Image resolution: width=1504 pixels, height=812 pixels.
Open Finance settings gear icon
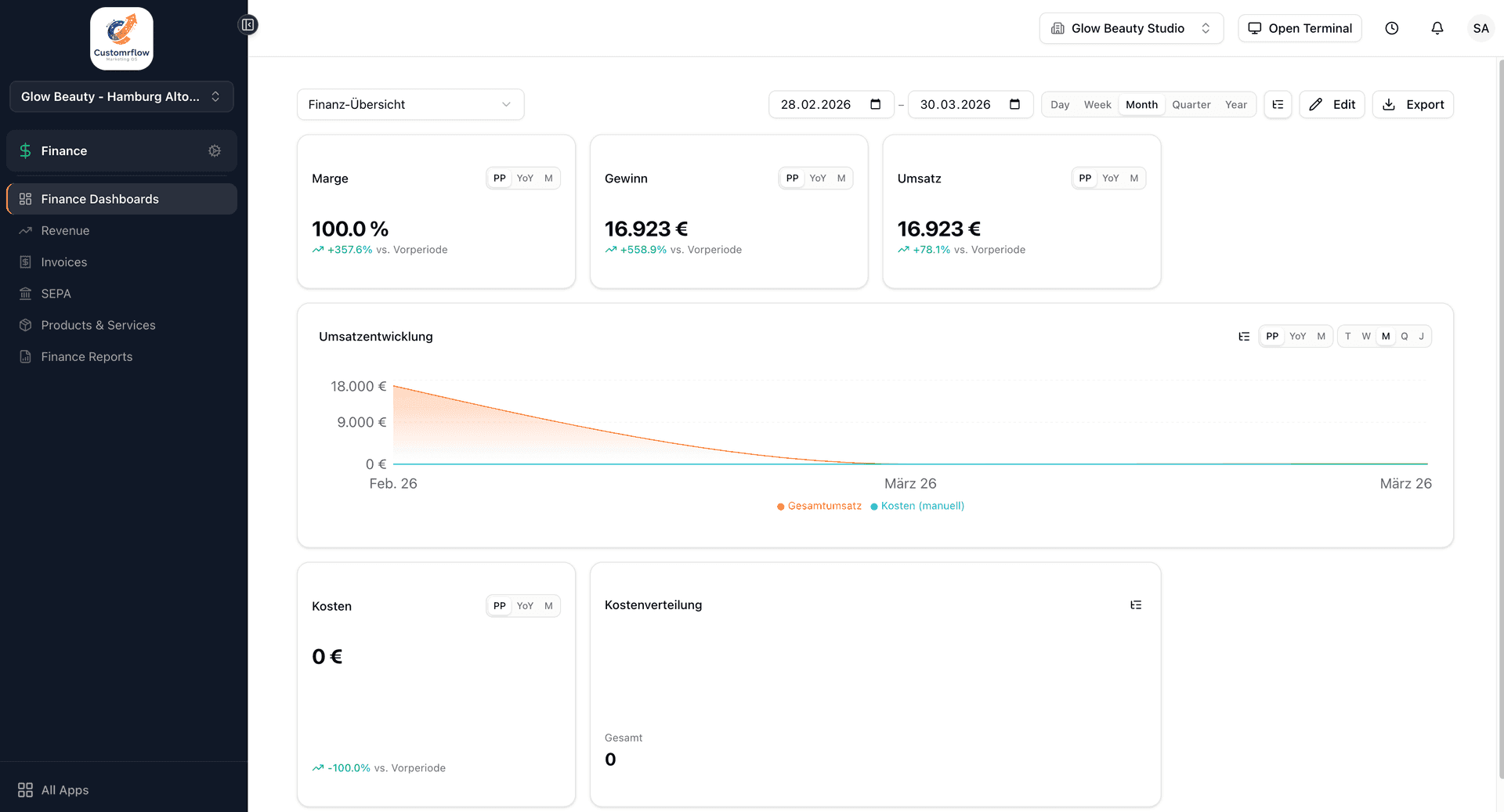pos(215,151)
